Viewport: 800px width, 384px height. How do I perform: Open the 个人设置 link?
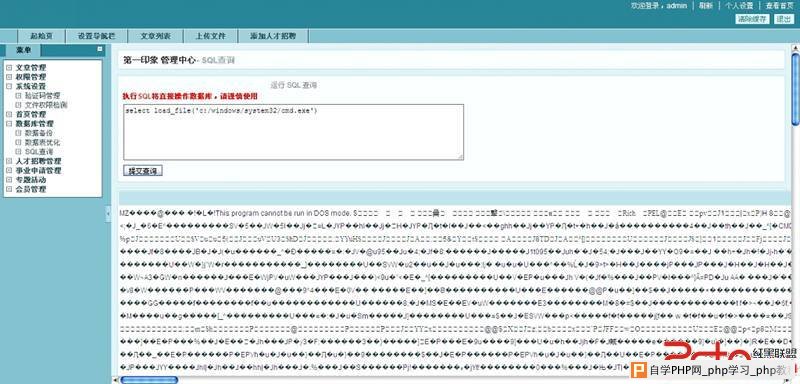[x=739, y=6]
